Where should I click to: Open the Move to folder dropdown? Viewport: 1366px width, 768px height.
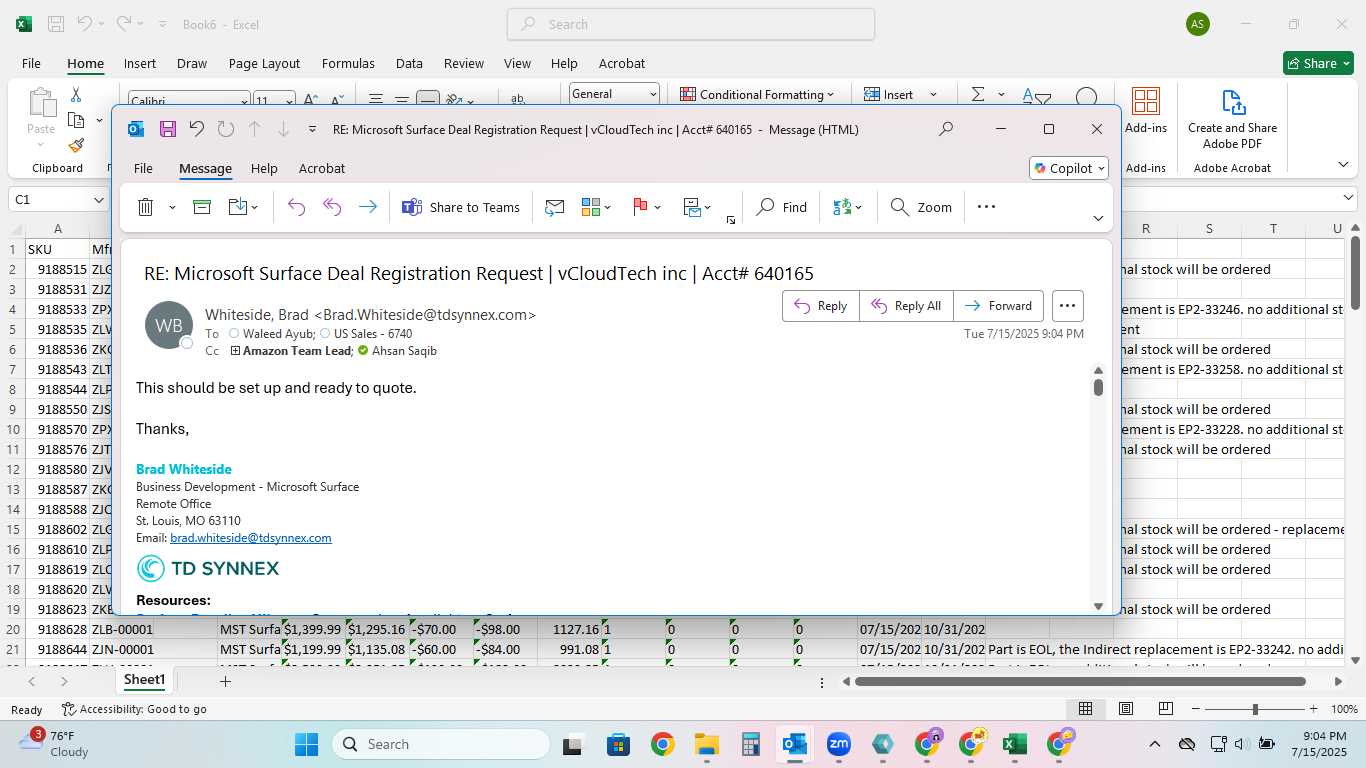pos(243,207)
